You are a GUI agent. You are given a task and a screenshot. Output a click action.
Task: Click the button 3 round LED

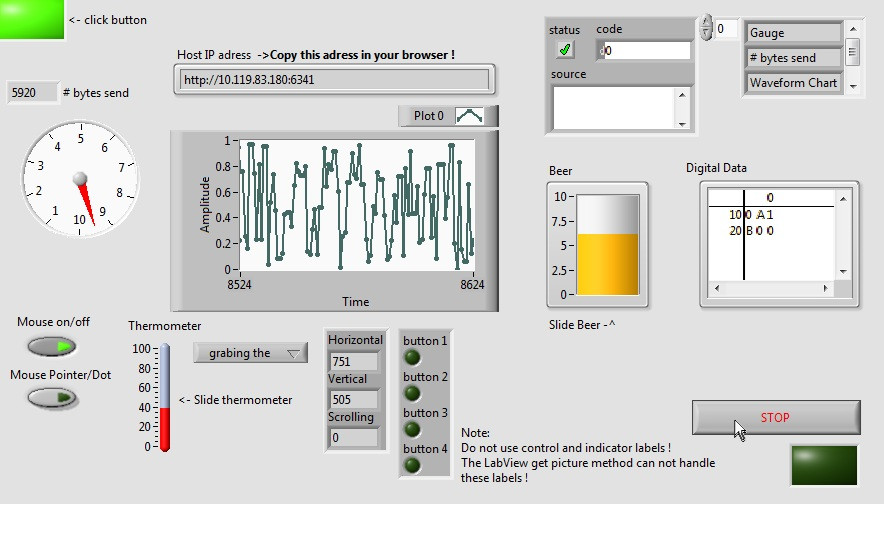point(412,430)
